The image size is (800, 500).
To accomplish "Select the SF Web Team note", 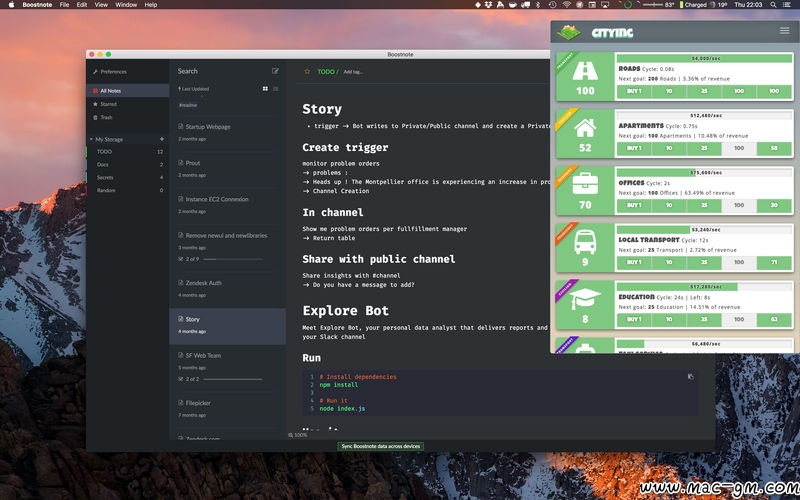I will click(x=228, y=367).
